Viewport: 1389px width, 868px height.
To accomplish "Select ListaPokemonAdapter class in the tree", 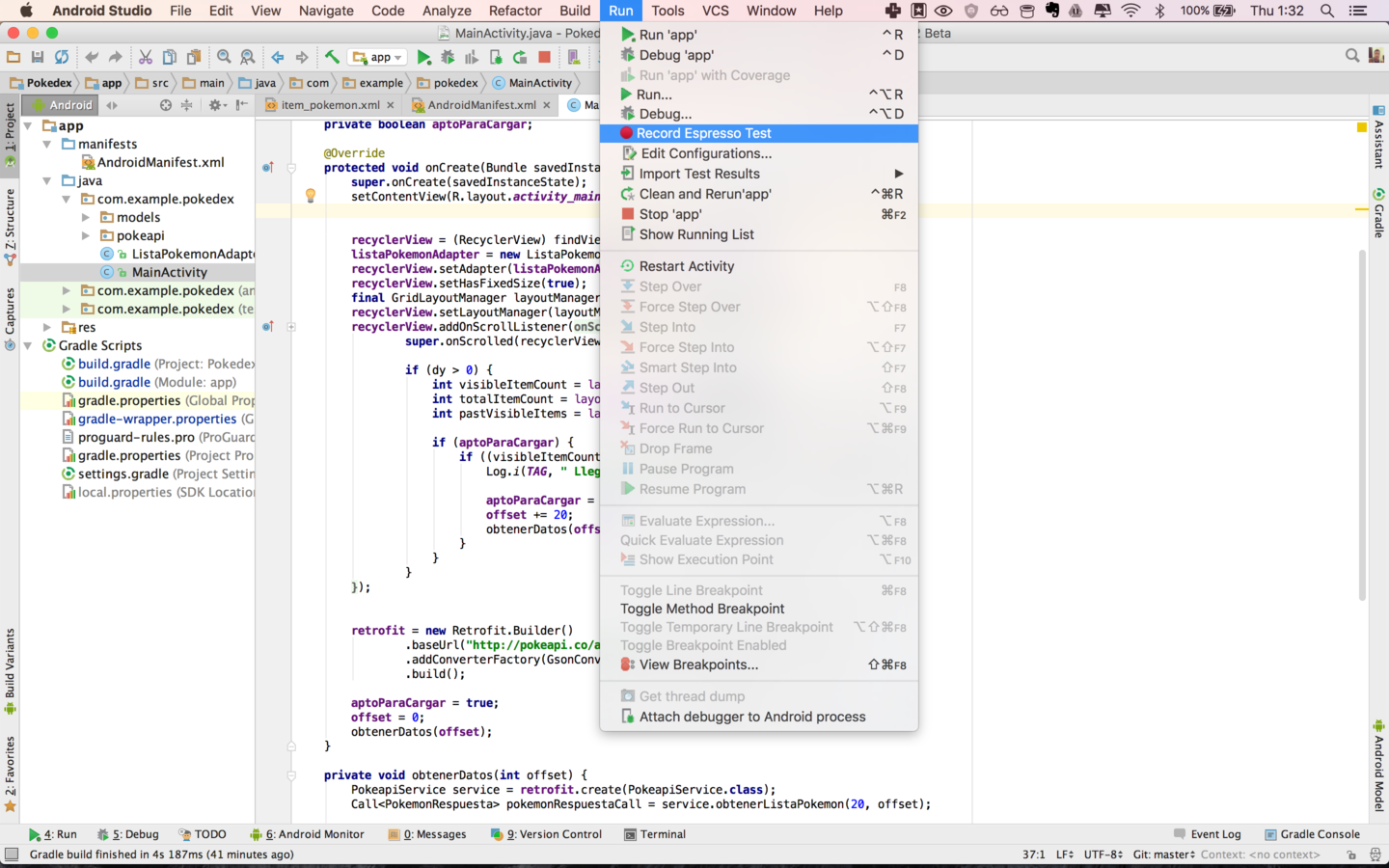I will pyautogui.click(x=177, y=254).
